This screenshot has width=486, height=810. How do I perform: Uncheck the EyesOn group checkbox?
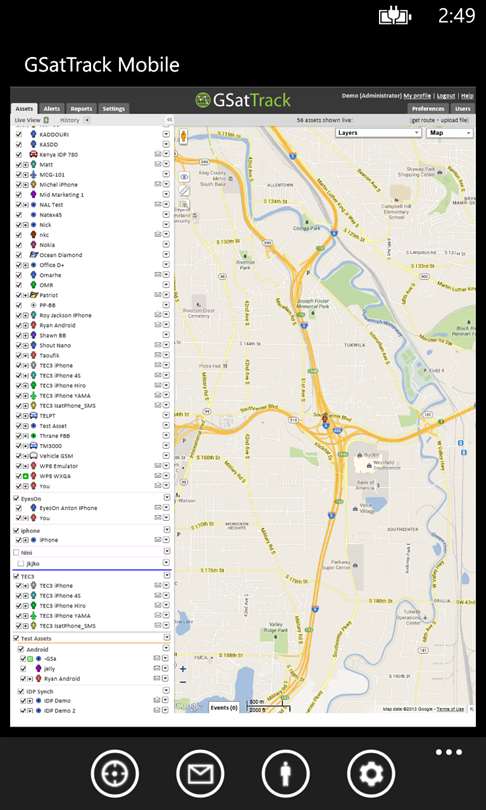(16, 499)
